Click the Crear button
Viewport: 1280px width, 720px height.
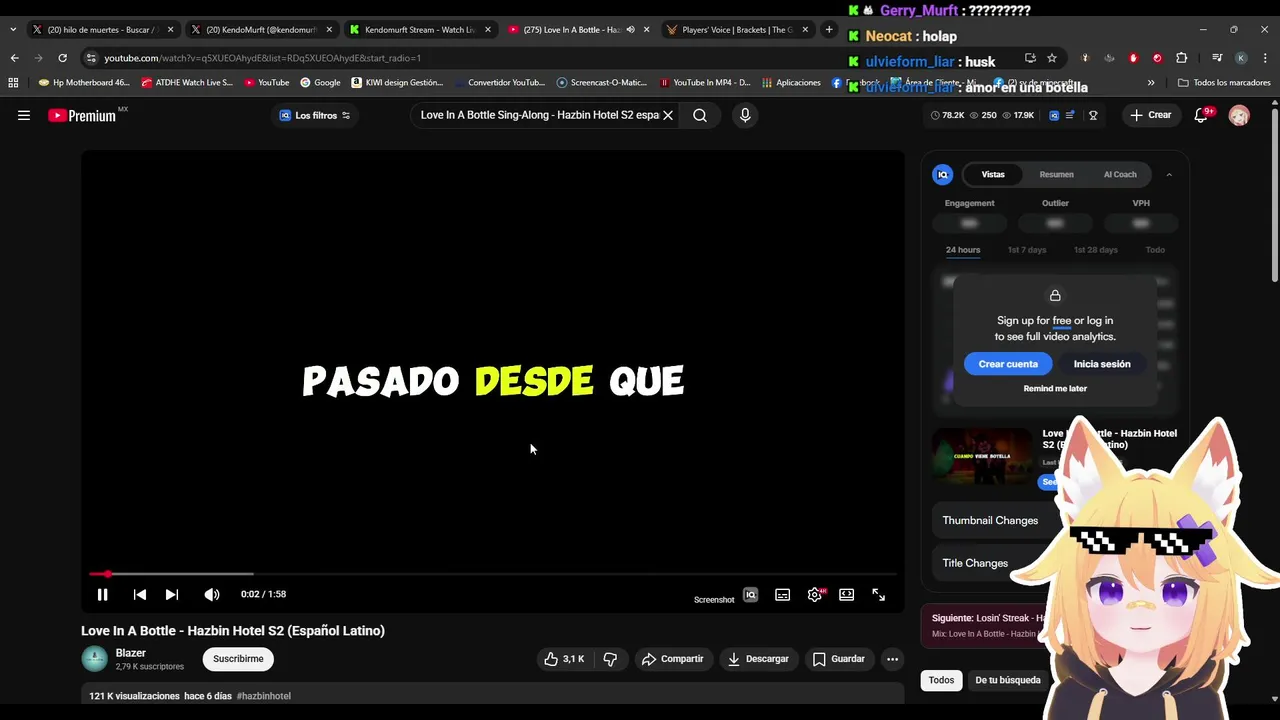point(1151,115)
